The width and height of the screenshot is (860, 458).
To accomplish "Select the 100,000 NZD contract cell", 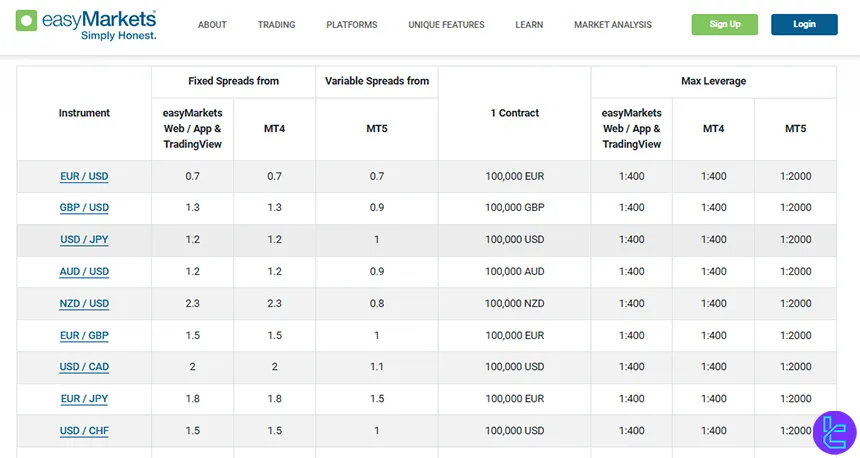I will point(514,303).
